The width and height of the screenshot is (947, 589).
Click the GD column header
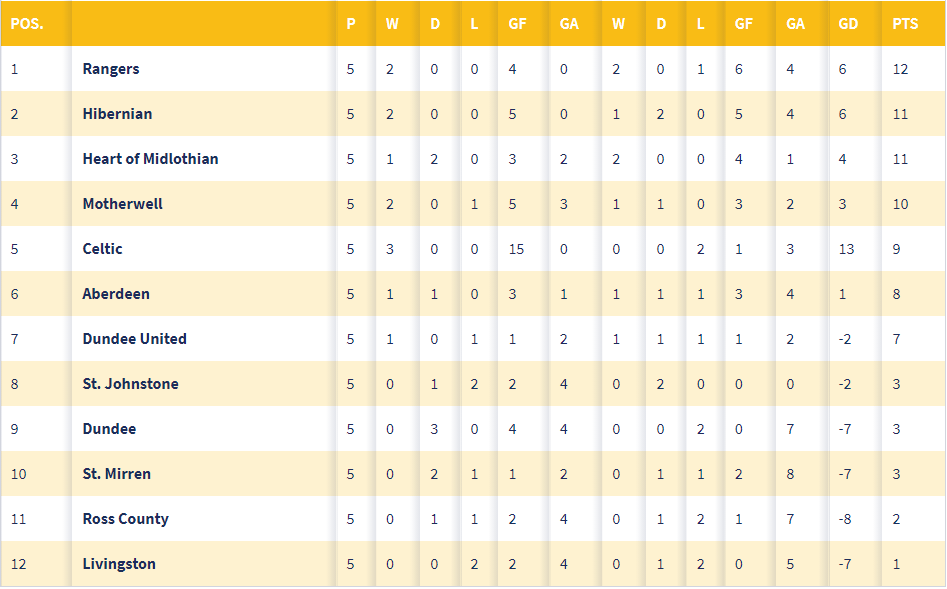click(848, 24)
